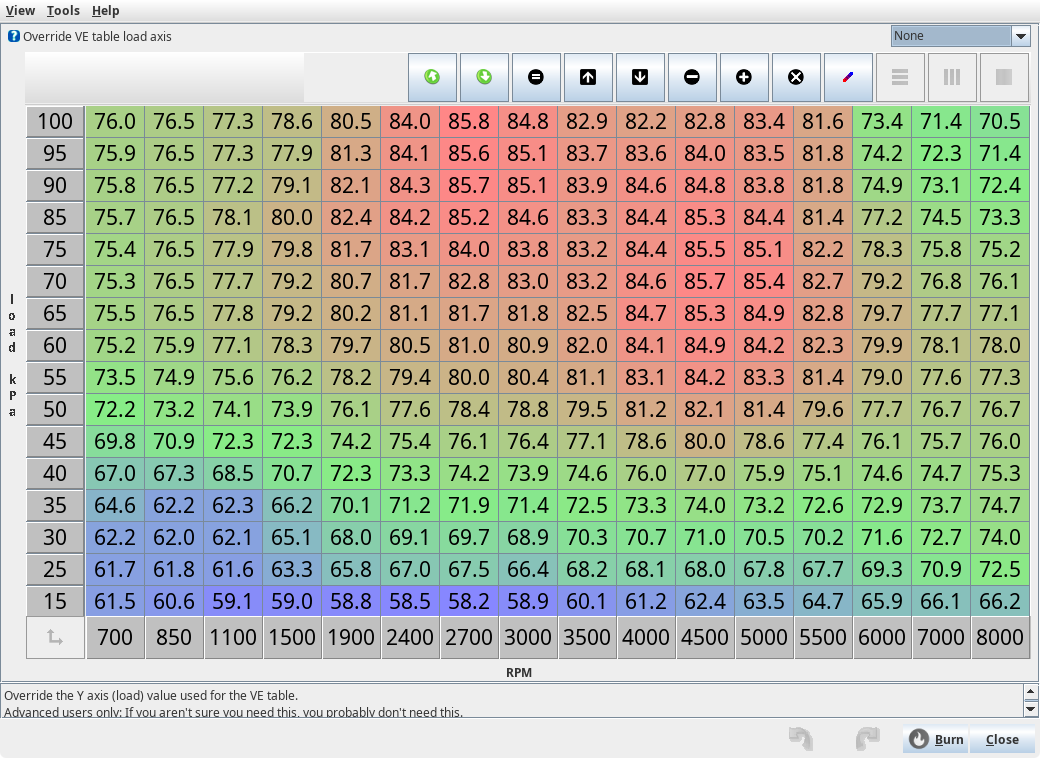
Task: Select the 3000 RPM column header
Action: (x=527, y=638)
